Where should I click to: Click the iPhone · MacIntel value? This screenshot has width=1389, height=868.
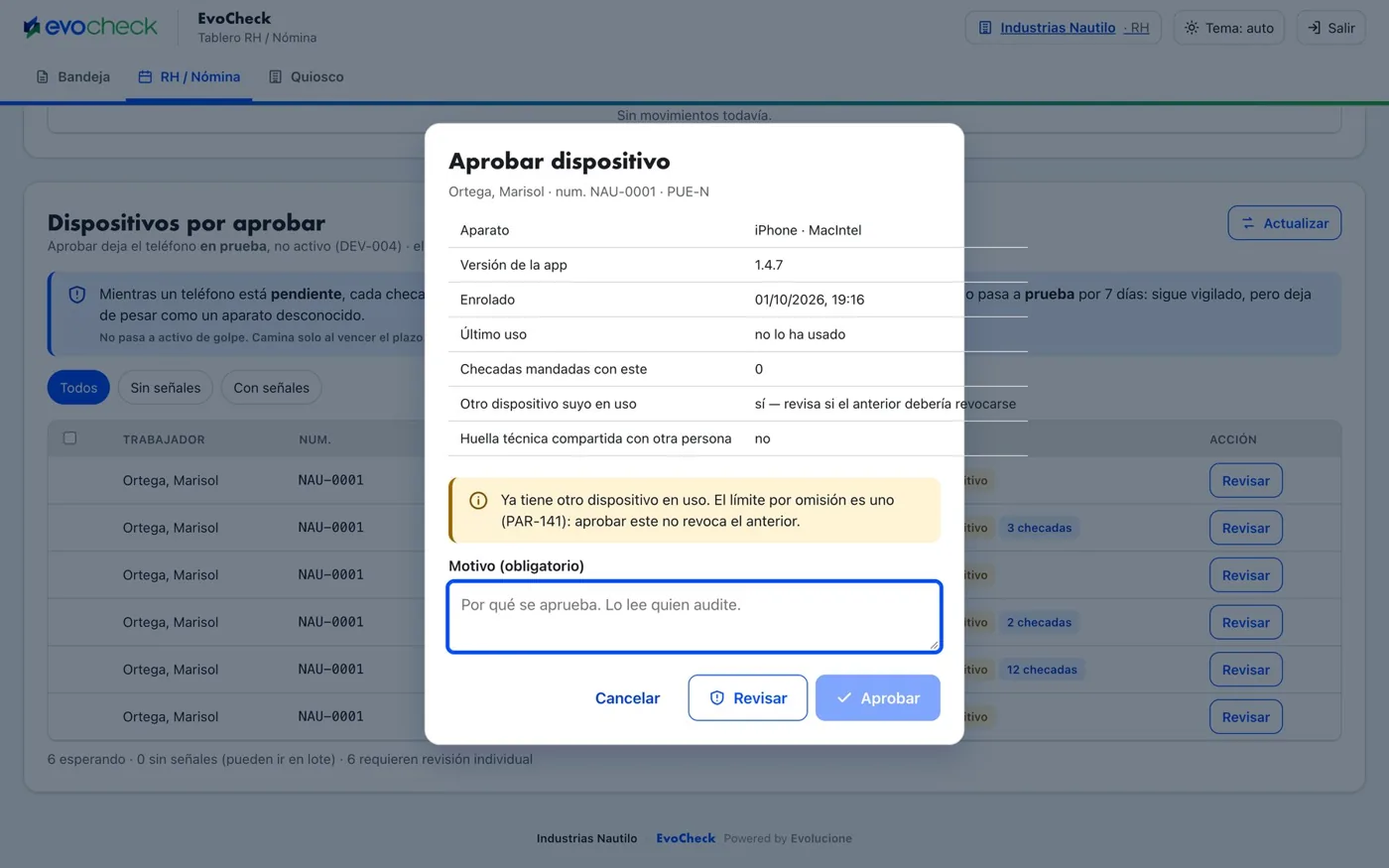pyautogui.click(x=808, y=230)
